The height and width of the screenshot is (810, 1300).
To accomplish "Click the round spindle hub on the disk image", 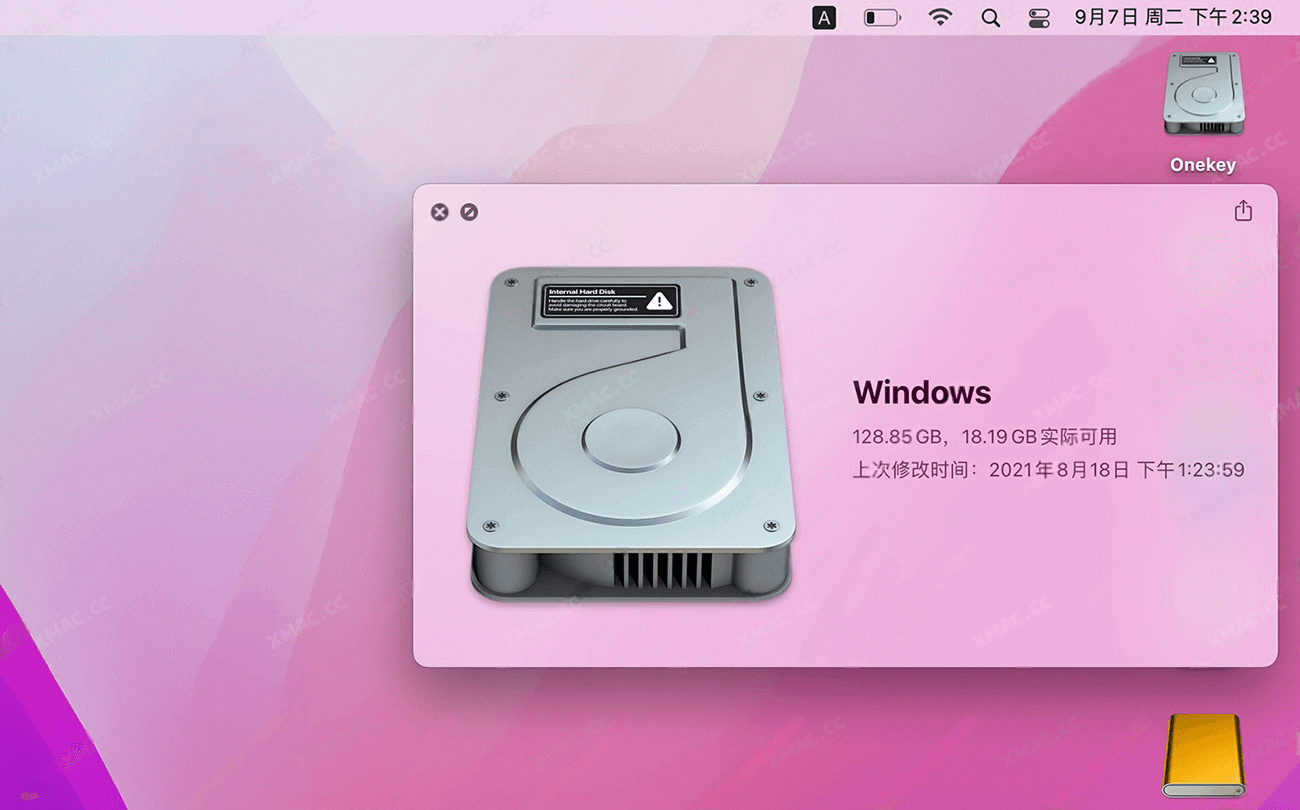I will (631, 440).
